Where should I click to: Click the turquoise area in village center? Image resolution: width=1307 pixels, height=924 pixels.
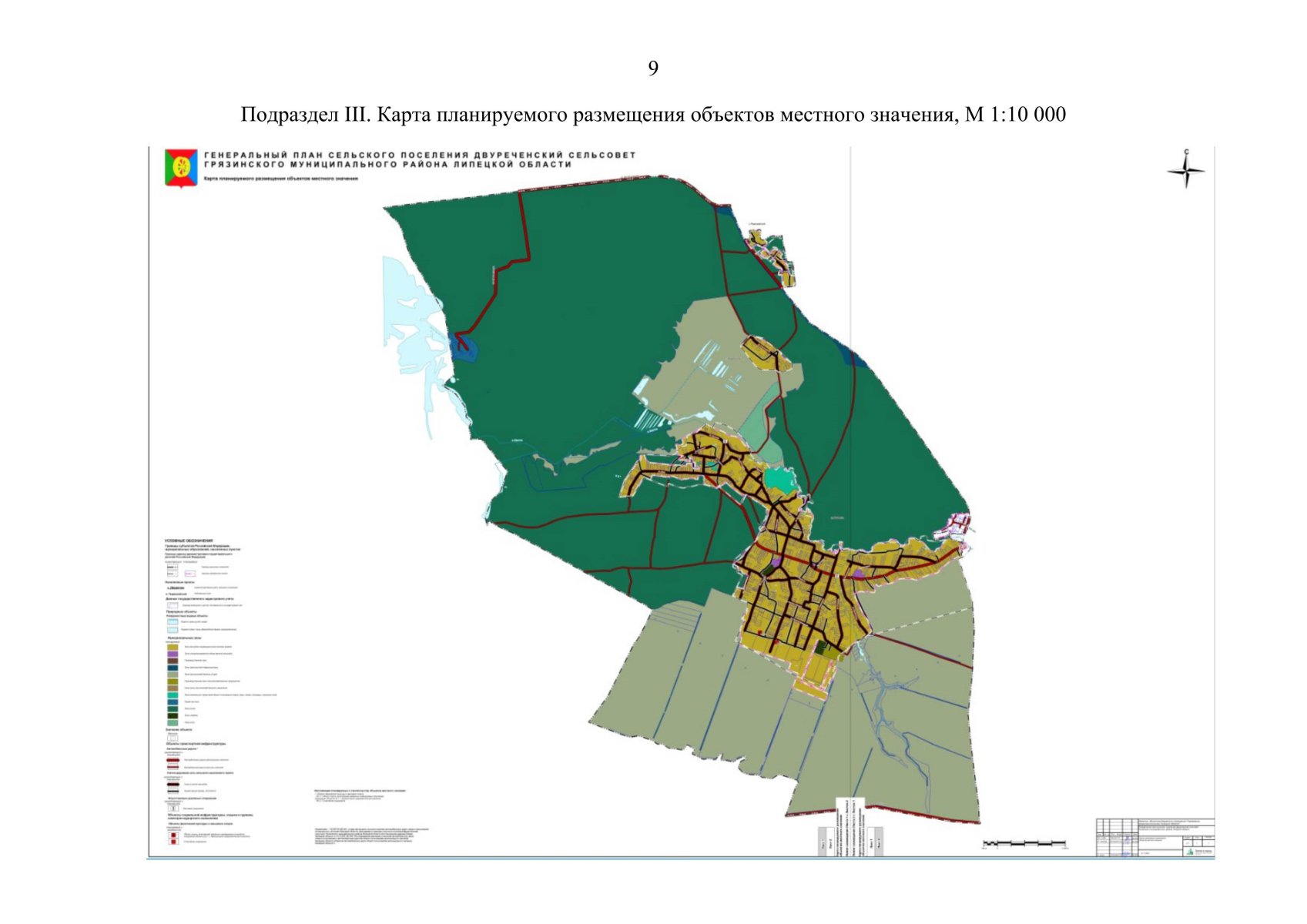point(779,479)
